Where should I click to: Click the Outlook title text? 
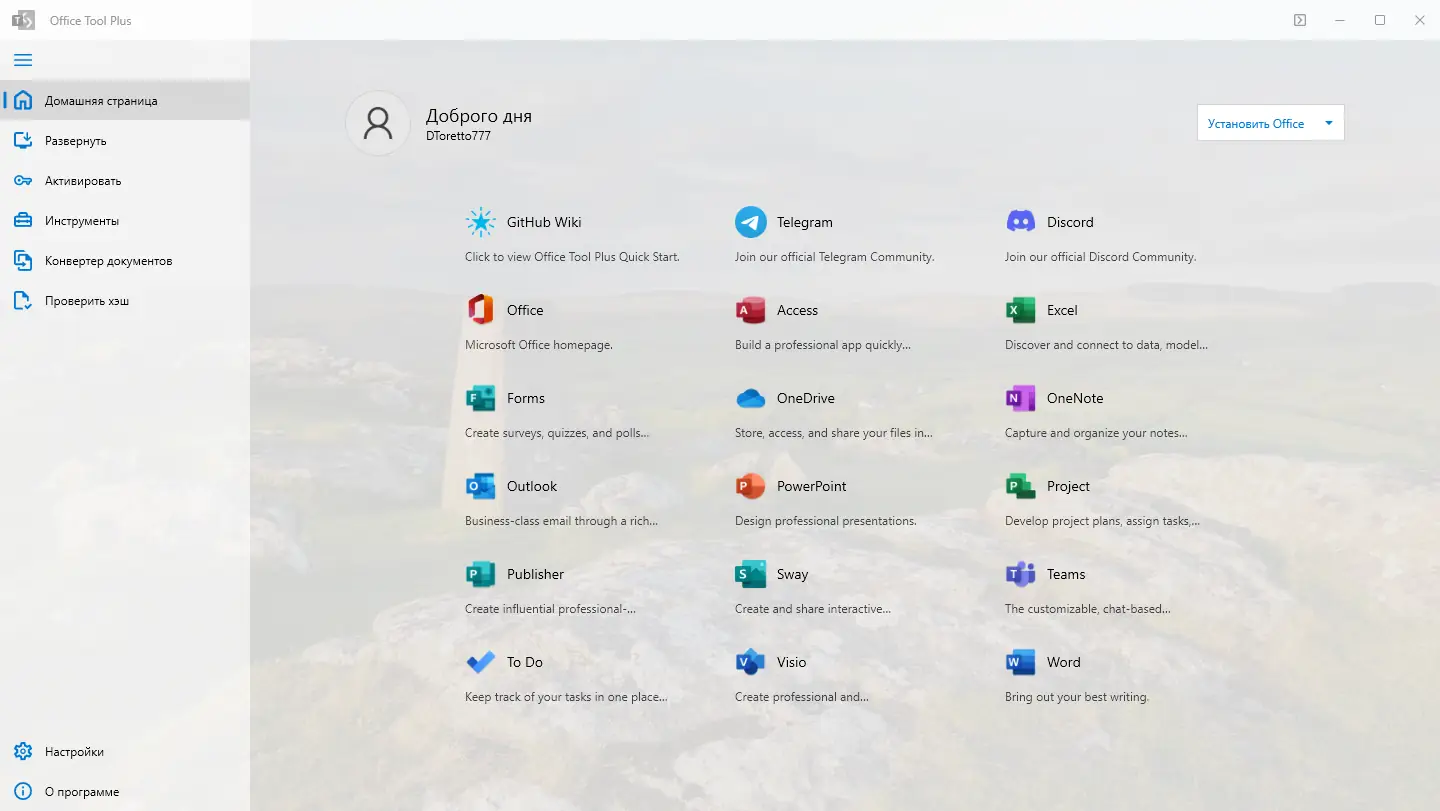point(532,486)
